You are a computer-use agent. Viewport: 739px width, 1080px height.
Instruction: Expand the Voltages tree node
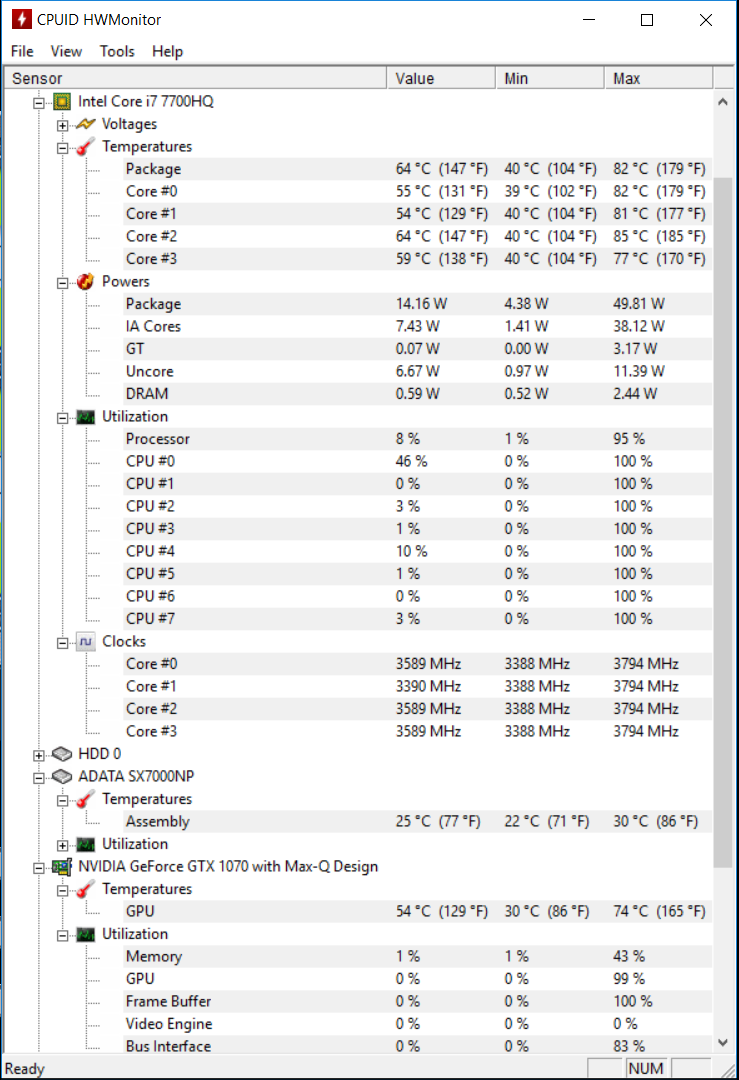(63, 125)
